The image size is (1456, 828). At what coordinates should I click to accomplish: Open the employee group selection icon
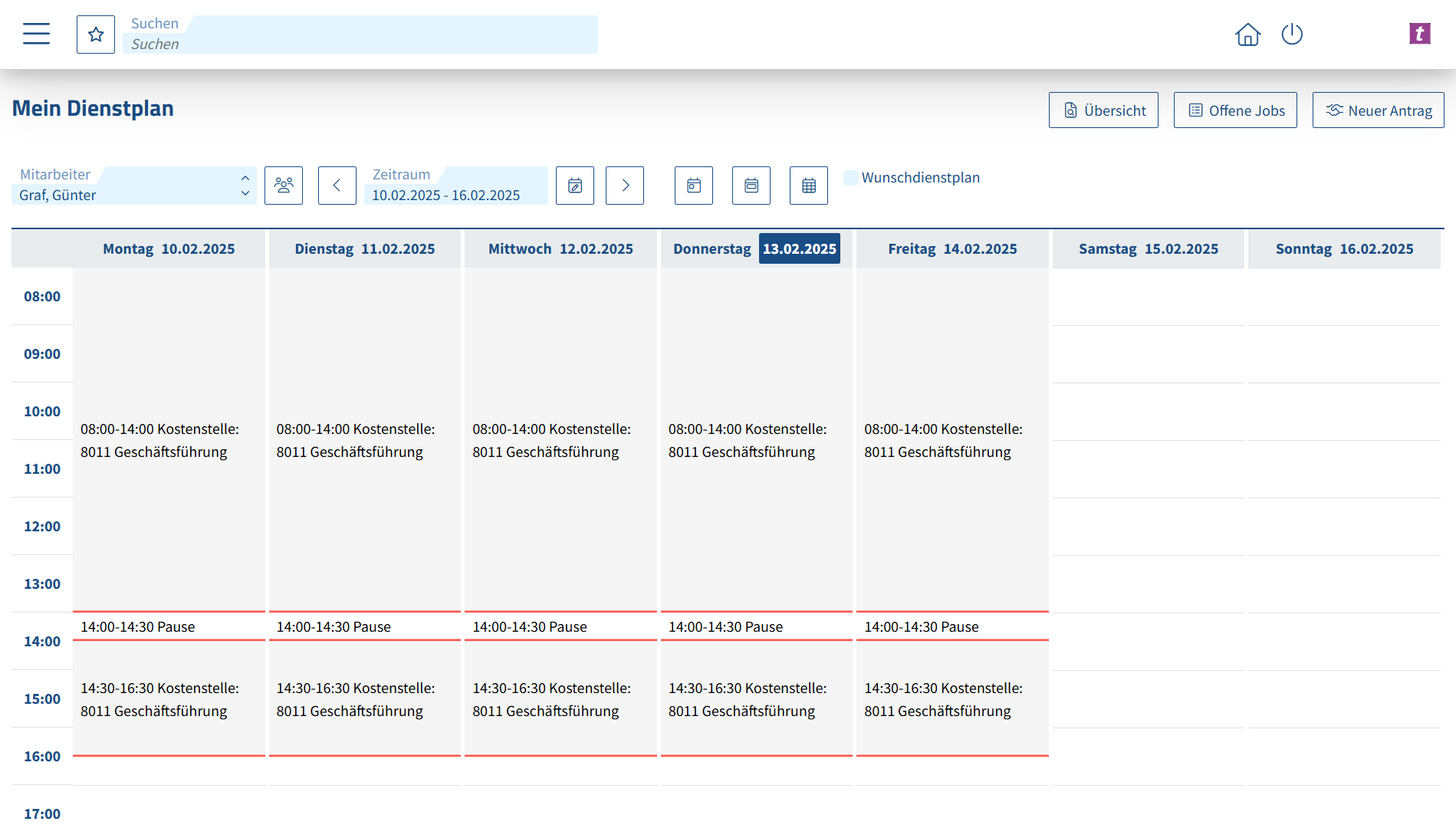284,186
